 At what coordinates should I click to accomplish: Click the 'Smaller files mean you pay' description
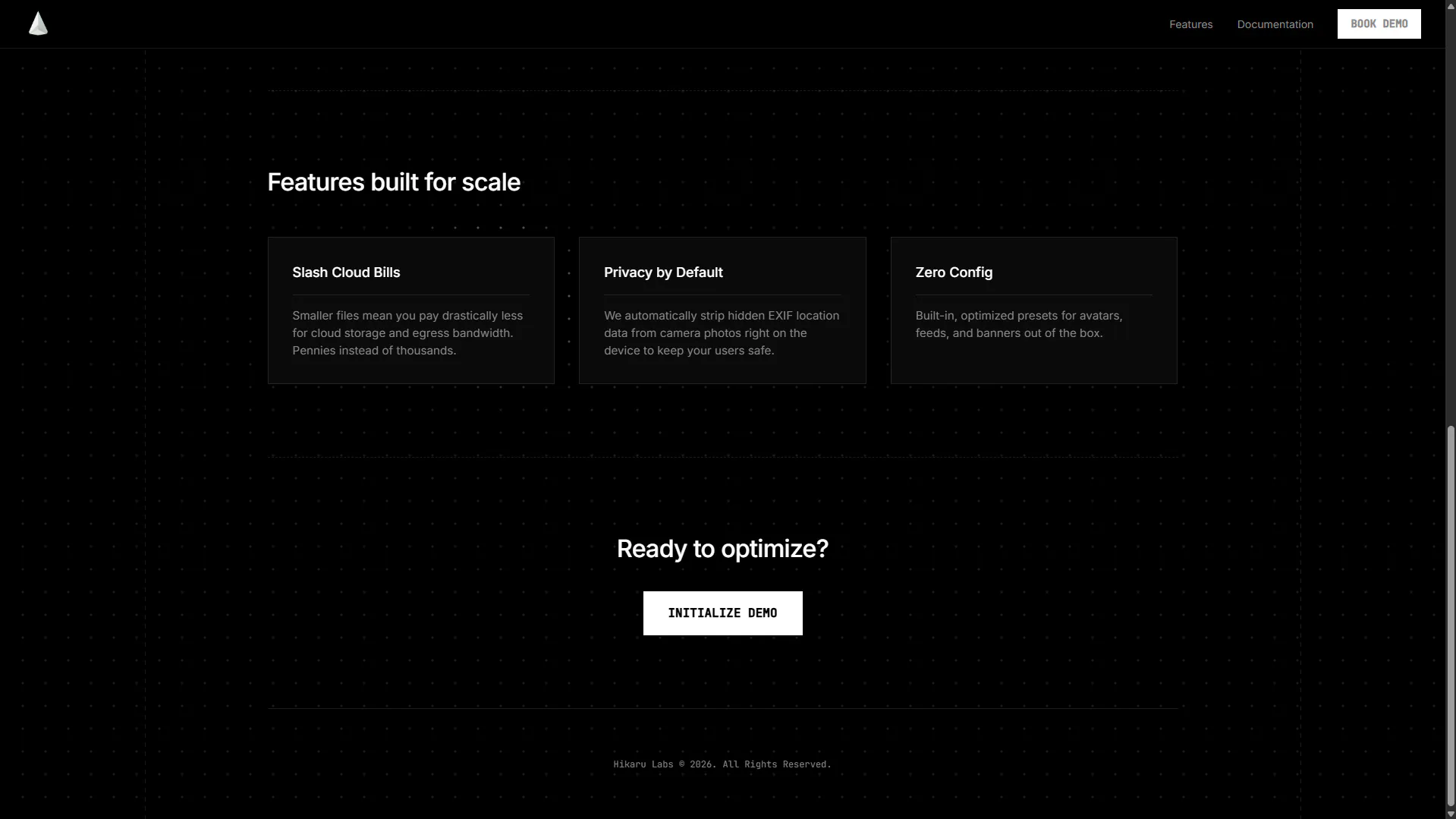click(408, 332)
